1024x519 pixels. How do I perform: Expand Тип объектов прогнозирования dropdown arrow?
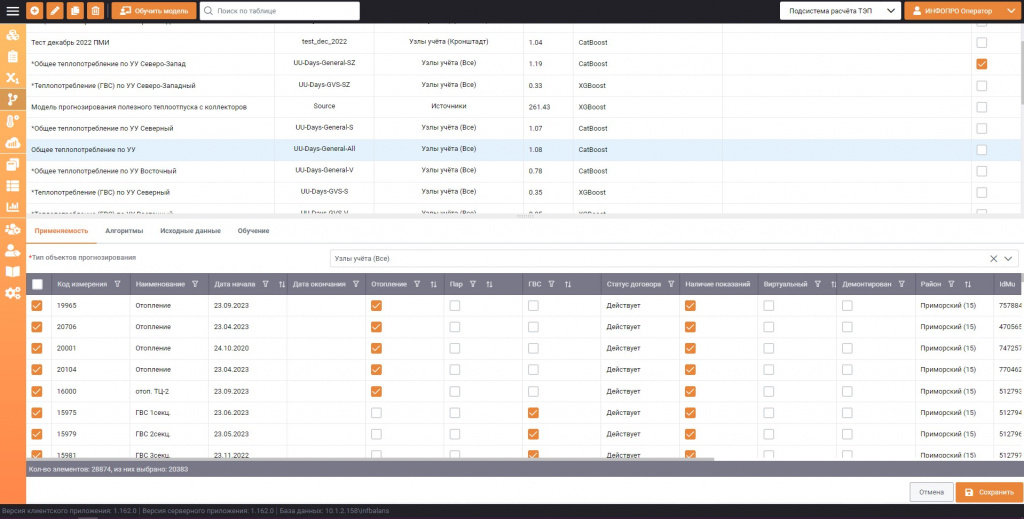coord(1008,259)
